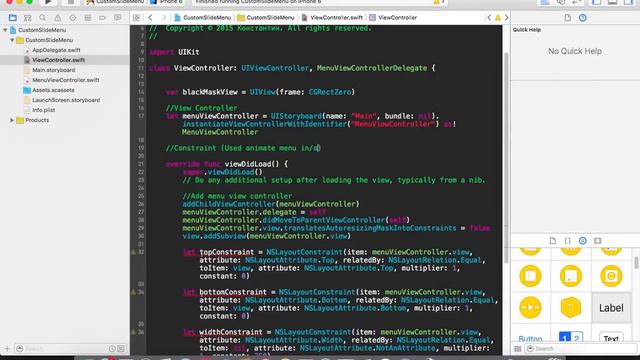Toggle Standard editor mode
This screenshot has width=640, height=360.
(545, 2)
